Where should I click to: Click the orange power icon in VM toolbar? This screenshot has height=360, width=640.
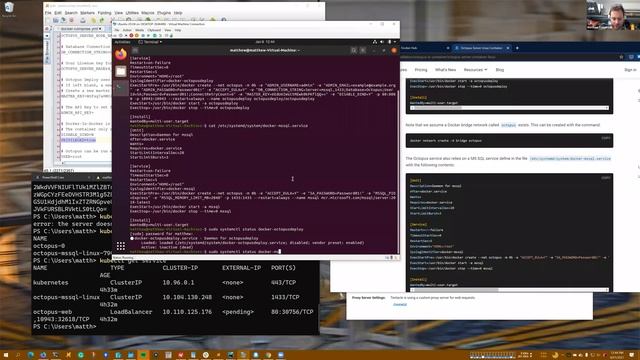(137, 36)
